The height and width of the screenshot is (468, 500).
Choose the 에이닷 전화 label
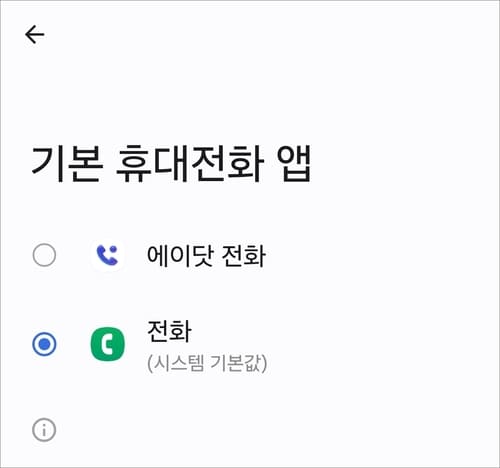[x=206, y=256]
